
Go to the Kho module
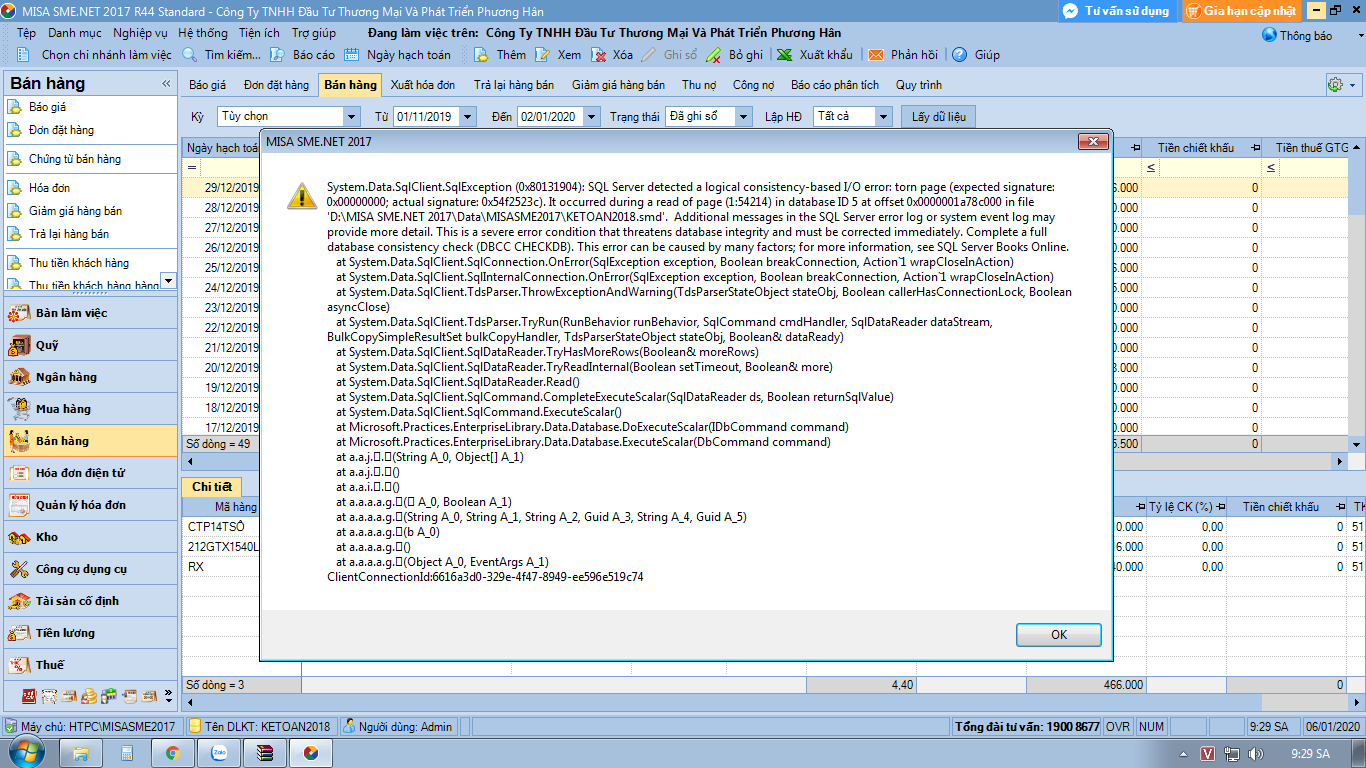[91, 537]
